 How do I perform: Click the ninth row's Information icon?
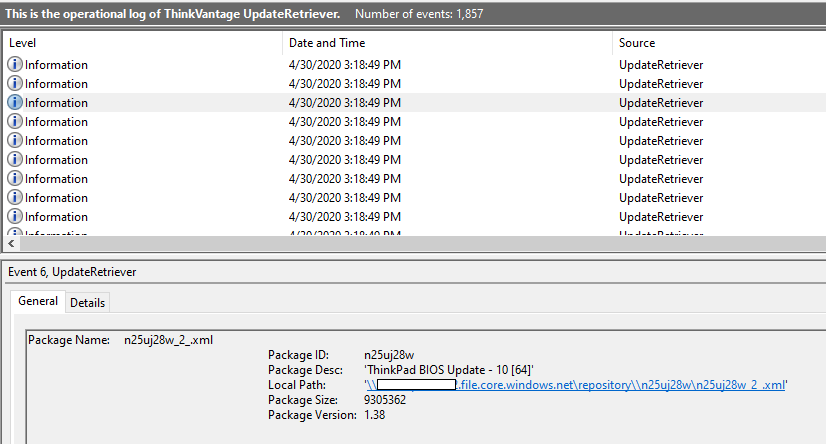[15, 217]
